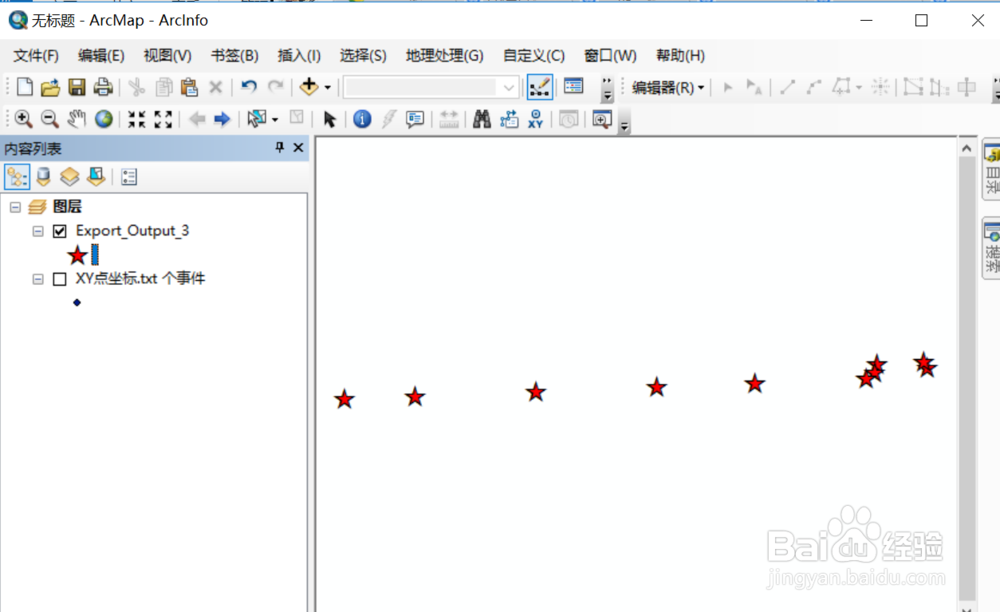Open the 地理处理(G) menu
The height and width of the screenshot is (612, 1000).
[x=444, y=55]
